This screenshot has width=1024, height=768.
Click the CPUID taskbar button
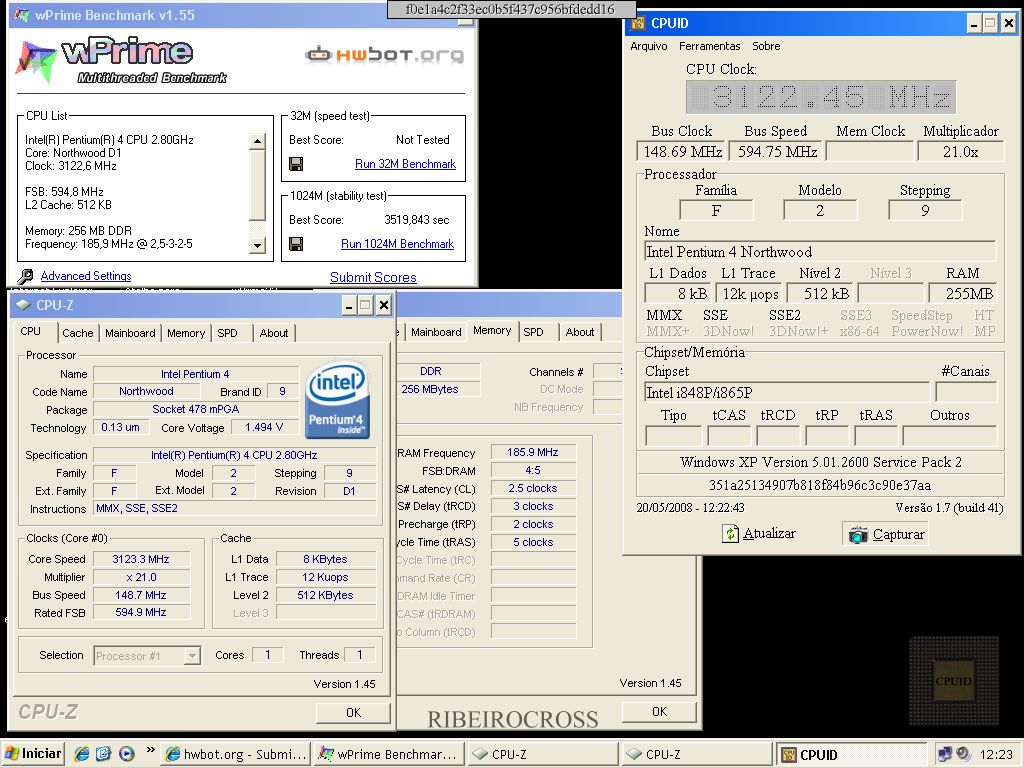pos(852,754)
